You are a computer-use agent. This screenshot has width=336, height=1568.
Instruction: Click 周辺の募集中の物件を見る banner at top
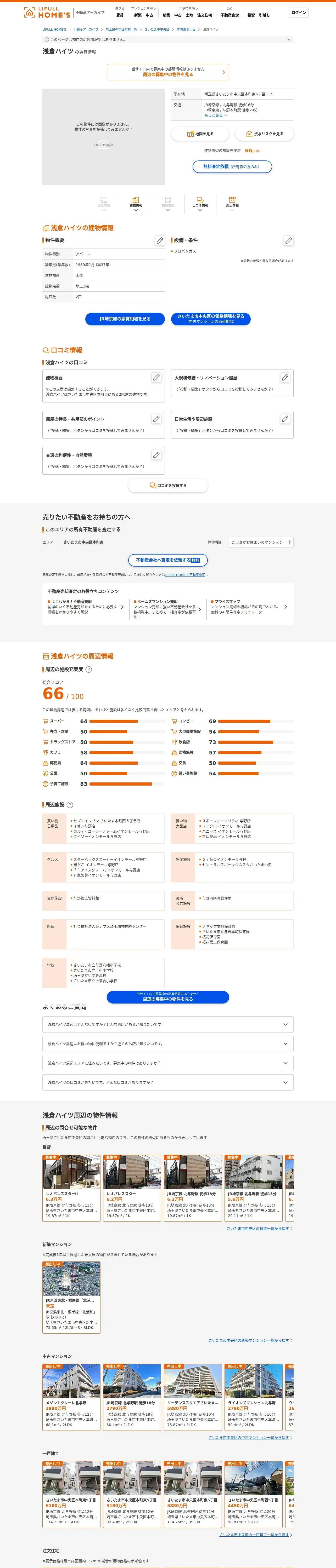click(x=168, y=72)
